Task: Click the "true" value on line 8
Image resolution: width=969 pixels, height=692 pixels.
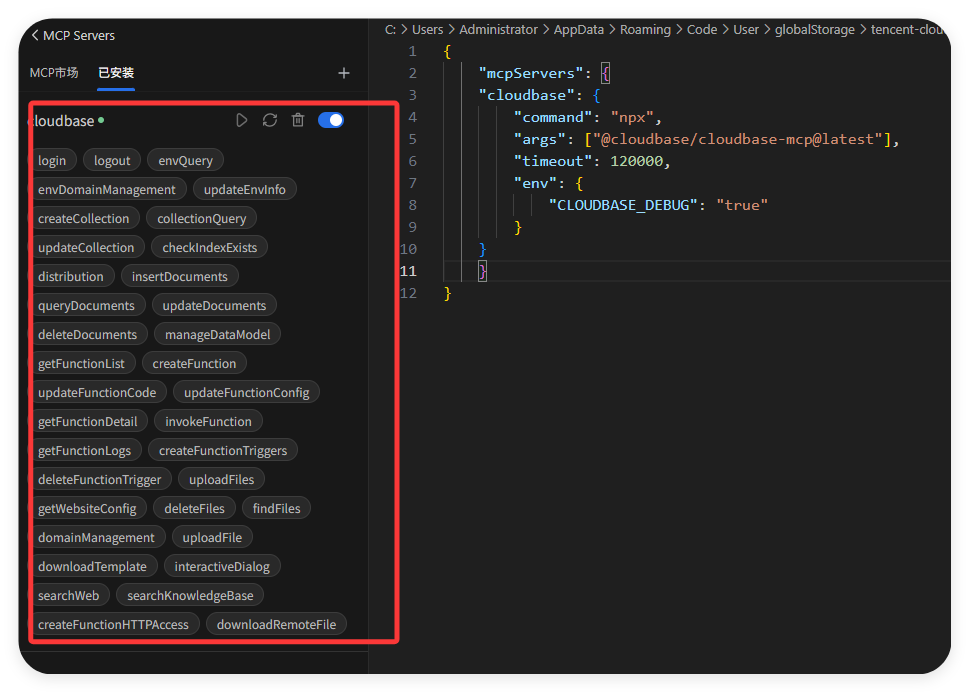Action: click(x=742, y=205)
